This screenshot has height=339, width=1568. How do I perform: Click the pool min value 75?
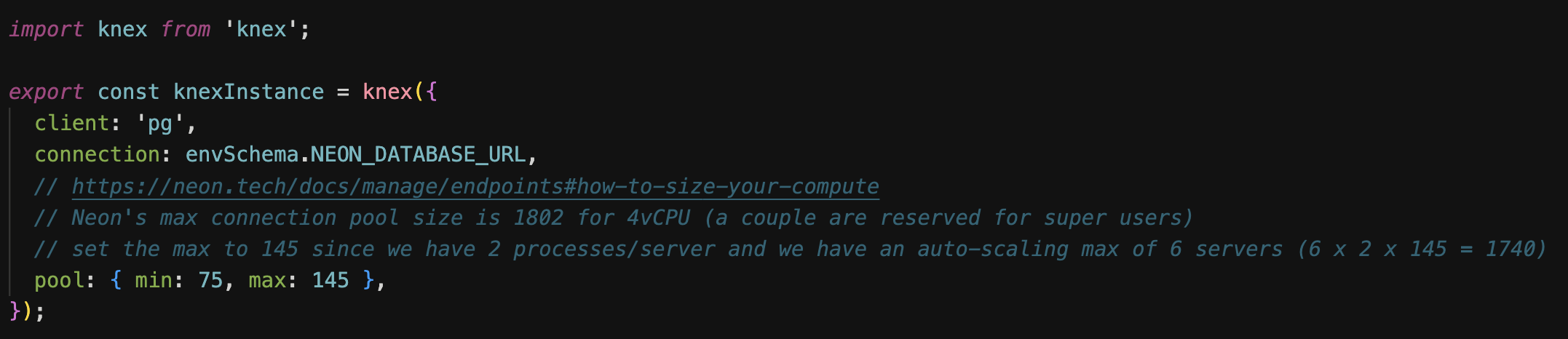coord(210,280)
